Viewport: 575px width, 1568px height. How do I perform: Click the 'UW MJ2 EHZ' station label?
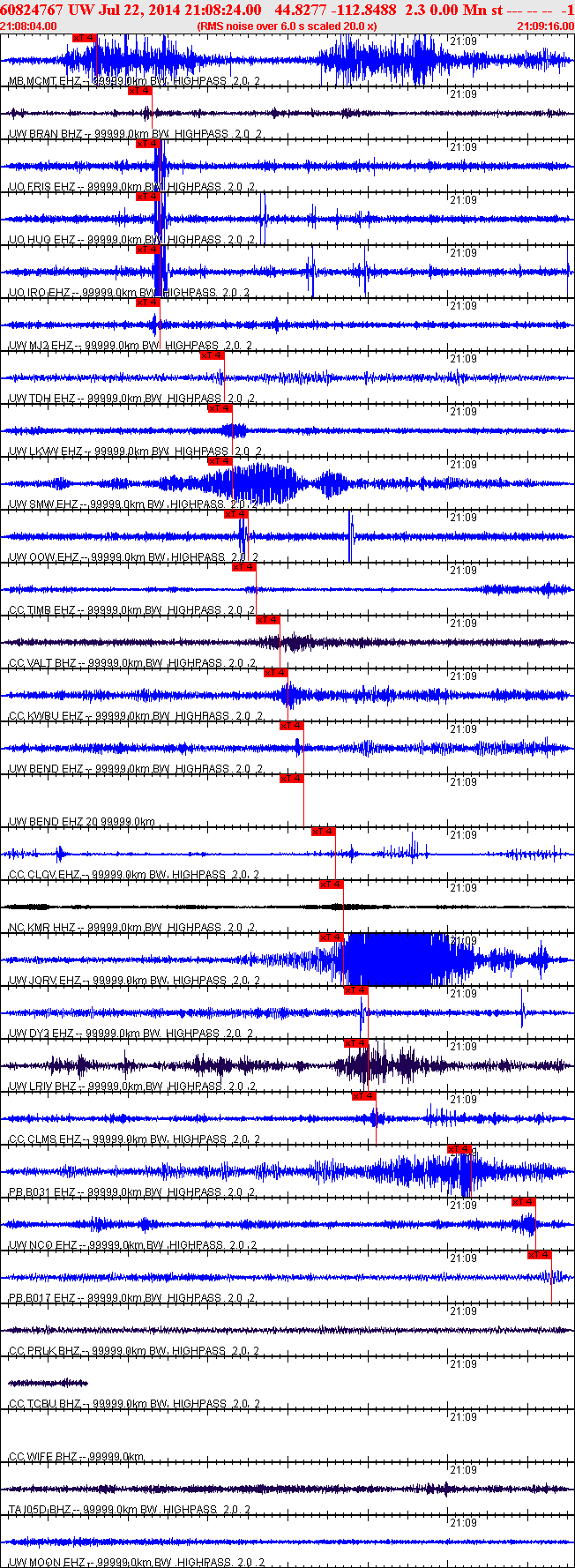tap(41, 346)
